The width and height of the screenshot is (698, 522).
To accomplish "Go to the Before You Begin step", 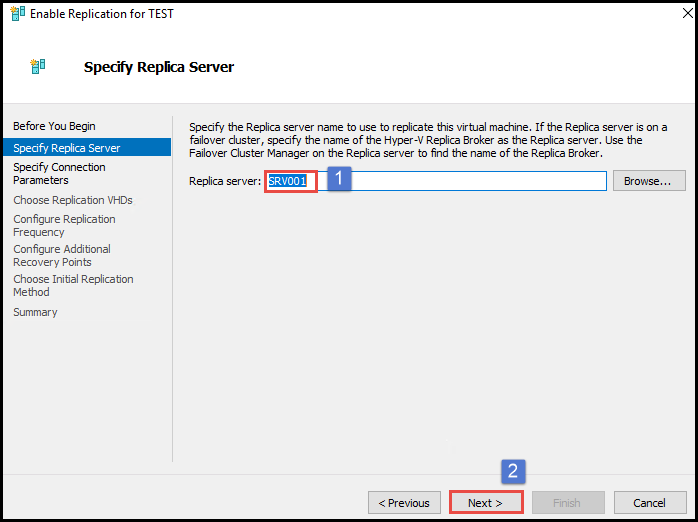I will [54, 126].
